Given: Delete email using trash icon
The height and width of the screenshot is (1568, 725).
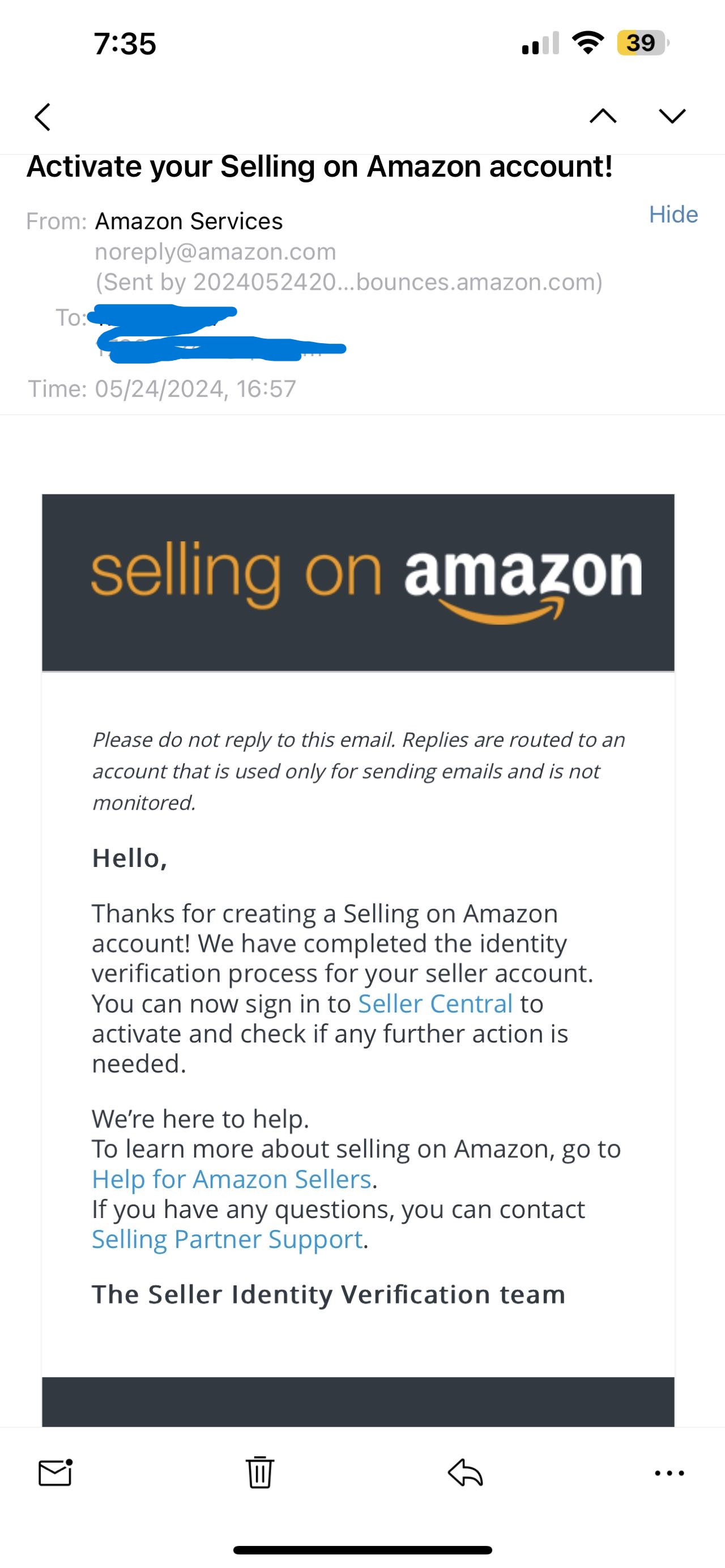Looking at the screenshot, I should pos(260,1472).
